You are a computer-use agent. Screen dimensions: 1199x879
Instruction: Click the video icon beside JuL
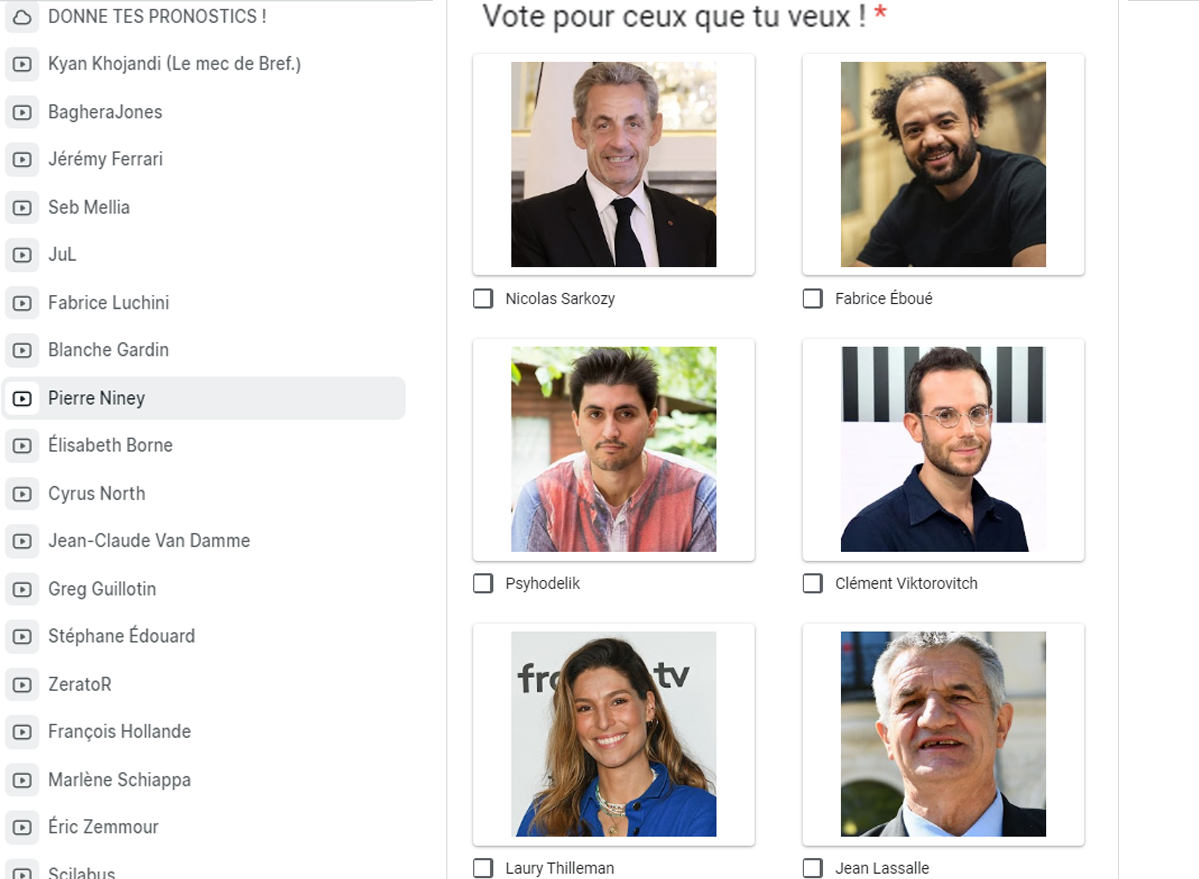coord(22,255)
